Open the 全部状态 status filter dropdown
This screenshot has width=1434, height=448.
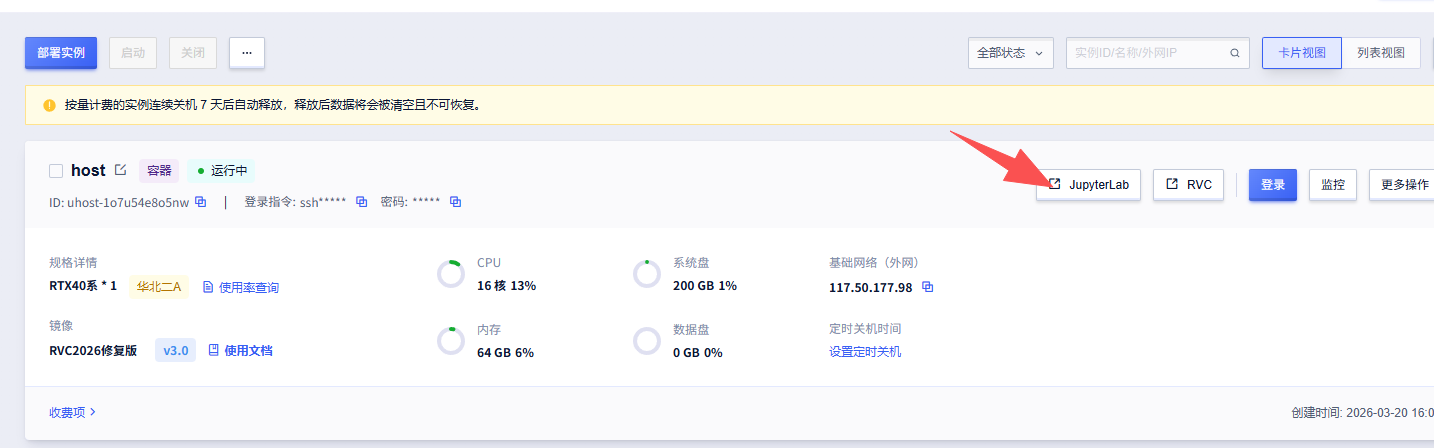(x=1010, y=53)
